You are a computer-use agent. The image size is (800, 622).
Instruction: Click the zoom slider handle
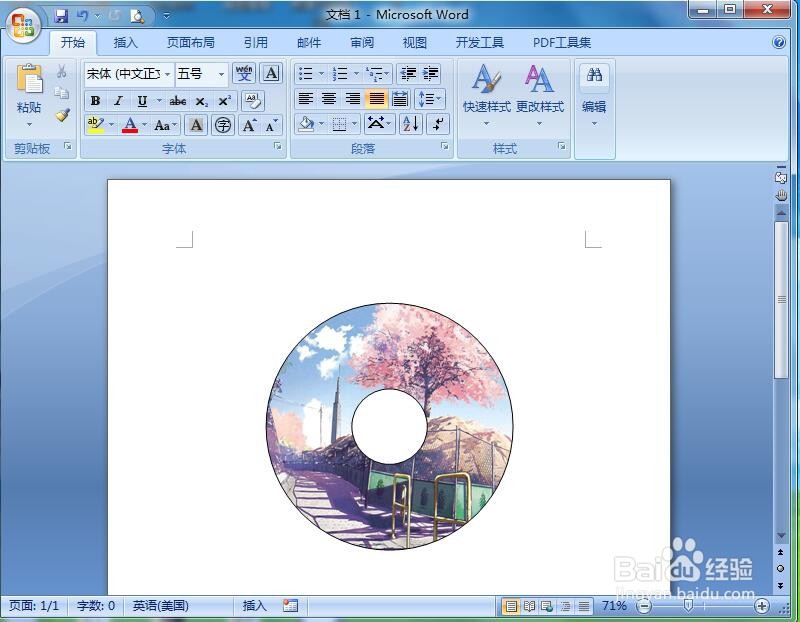[688, 606]
